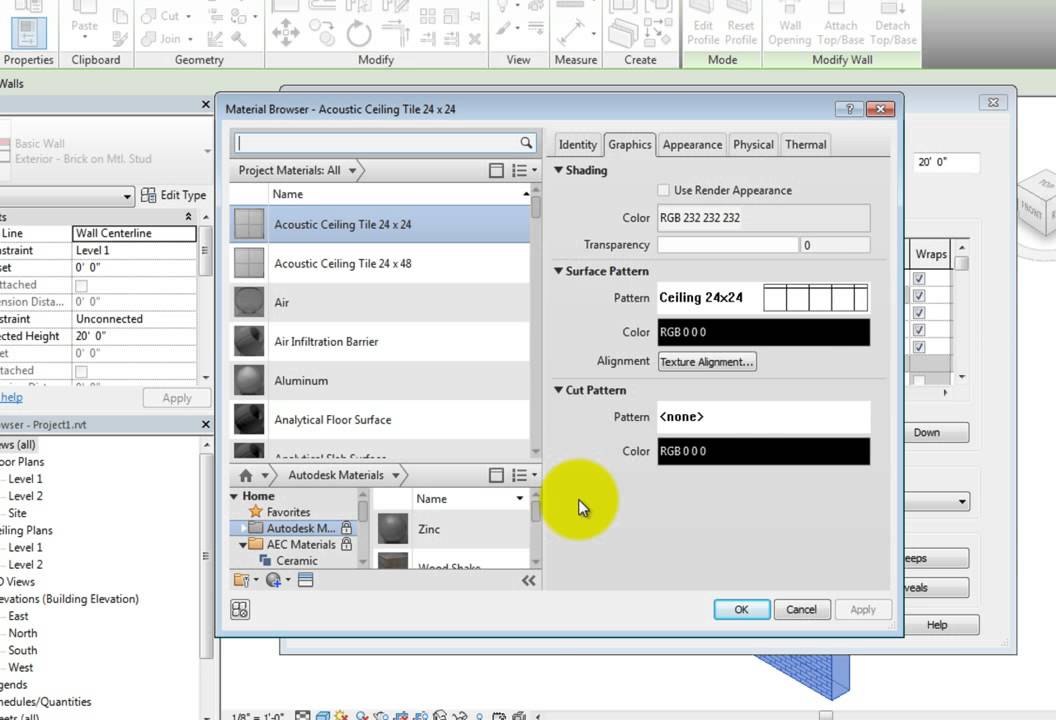This screenshot has width=1056, height=720.
Task: Click the Match Type Properties clipboard icon
Action: (x=121, y=39)
